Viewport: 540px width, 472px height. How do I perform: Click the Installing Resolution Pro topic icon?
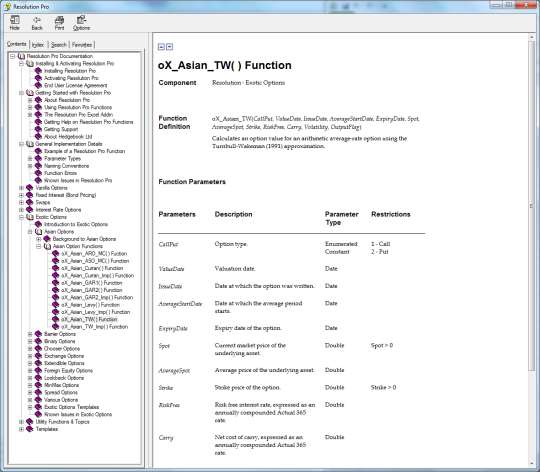pos(38,71)
